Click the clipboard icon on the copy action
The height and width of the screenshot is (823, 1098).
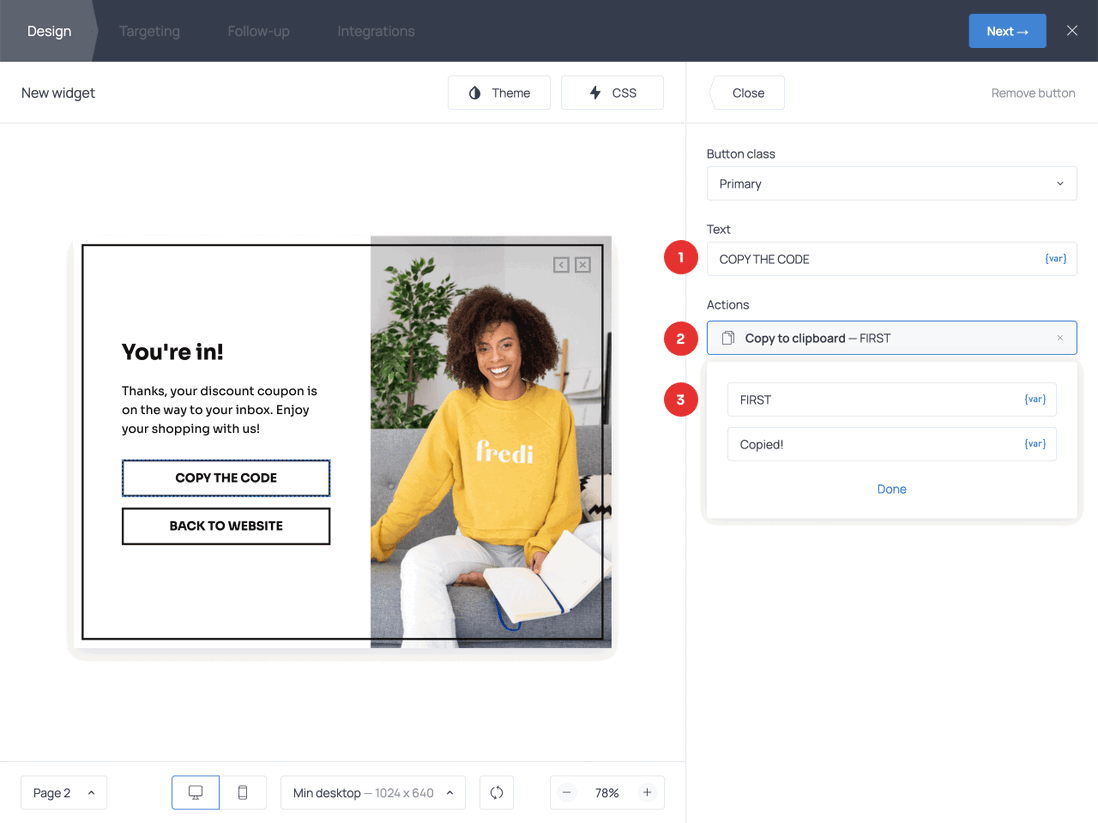[726, 337]
